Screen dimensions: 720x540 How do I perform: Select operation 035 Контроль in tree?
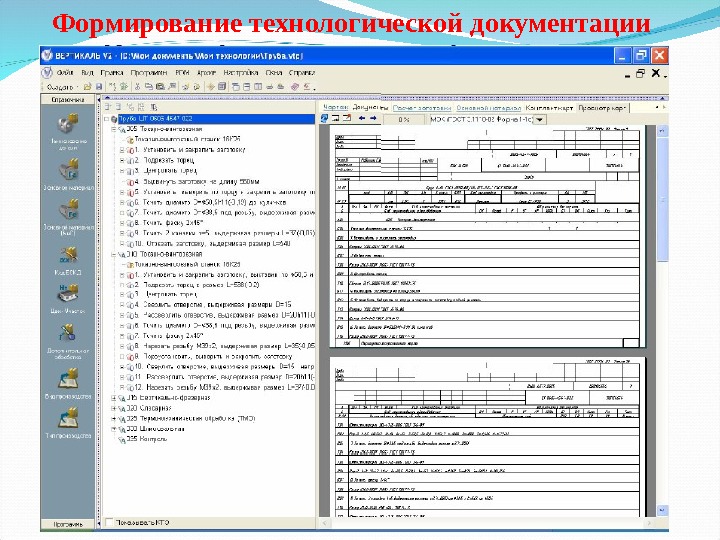[147, 439]
